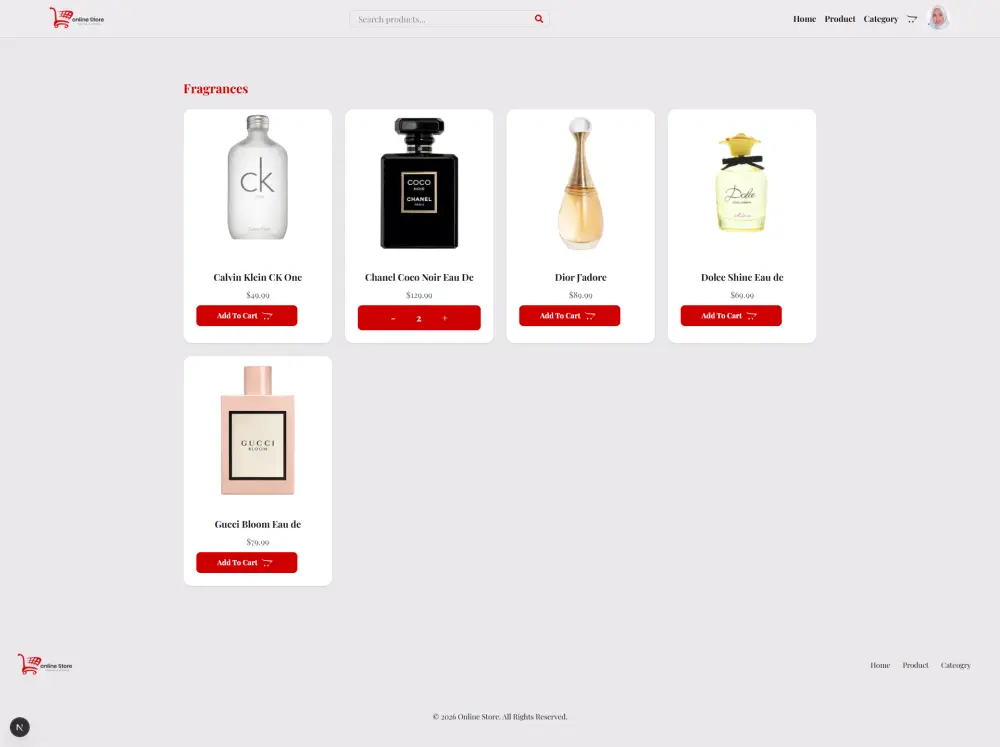Add Calvin Klein CK One to cart

[247, 316]
